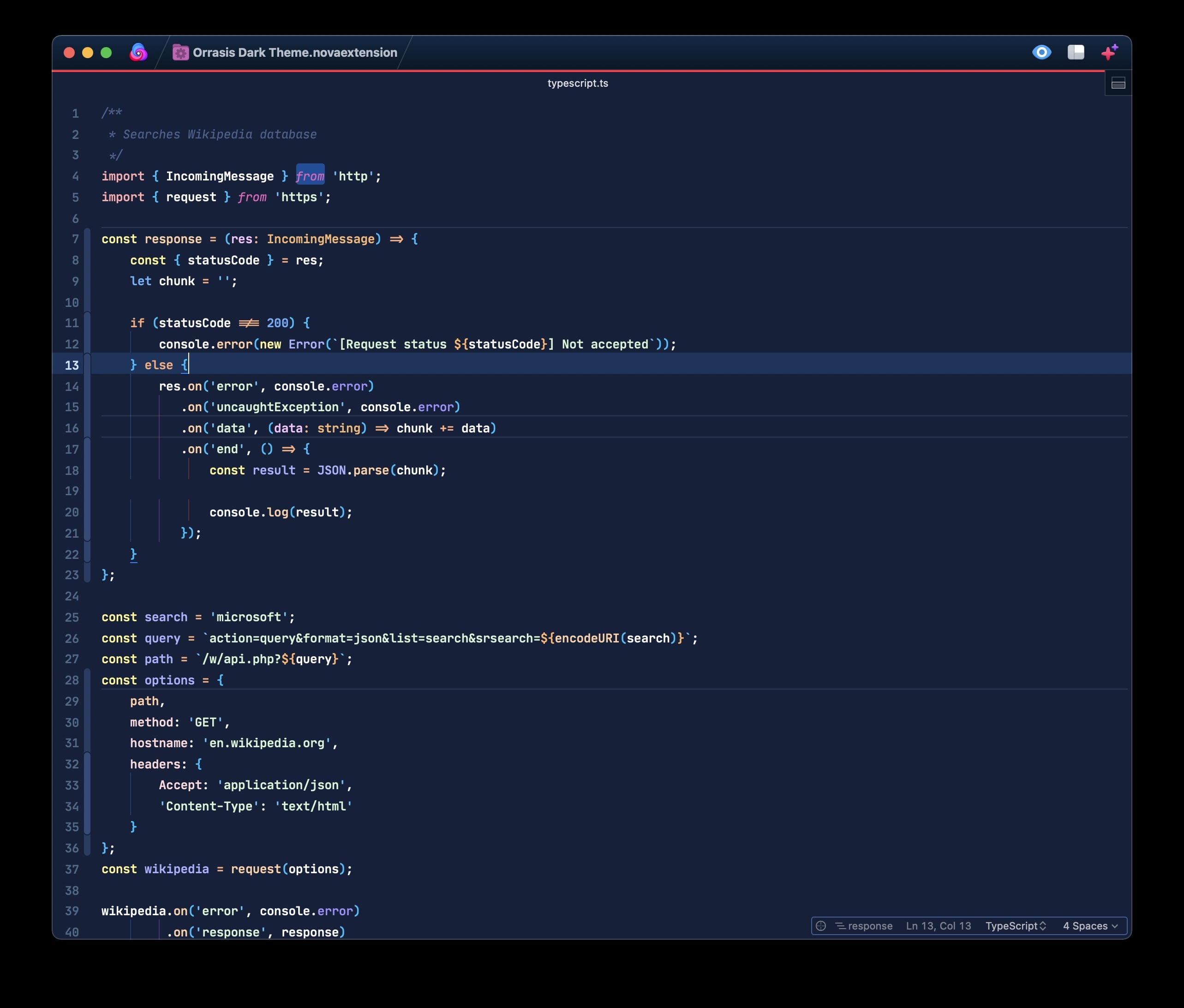Click the symbol outline icon beside response
Image resolution: width=1184 pixels, height=1008 pixels.
click(840, 926)
